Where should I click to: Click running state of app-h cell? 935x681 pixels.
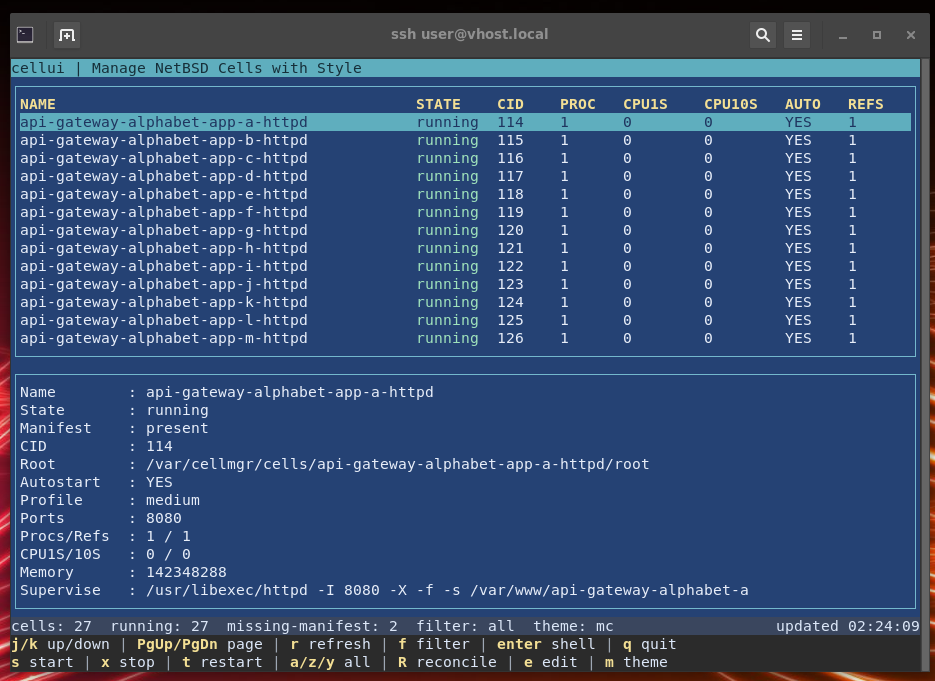click(447, 248)
